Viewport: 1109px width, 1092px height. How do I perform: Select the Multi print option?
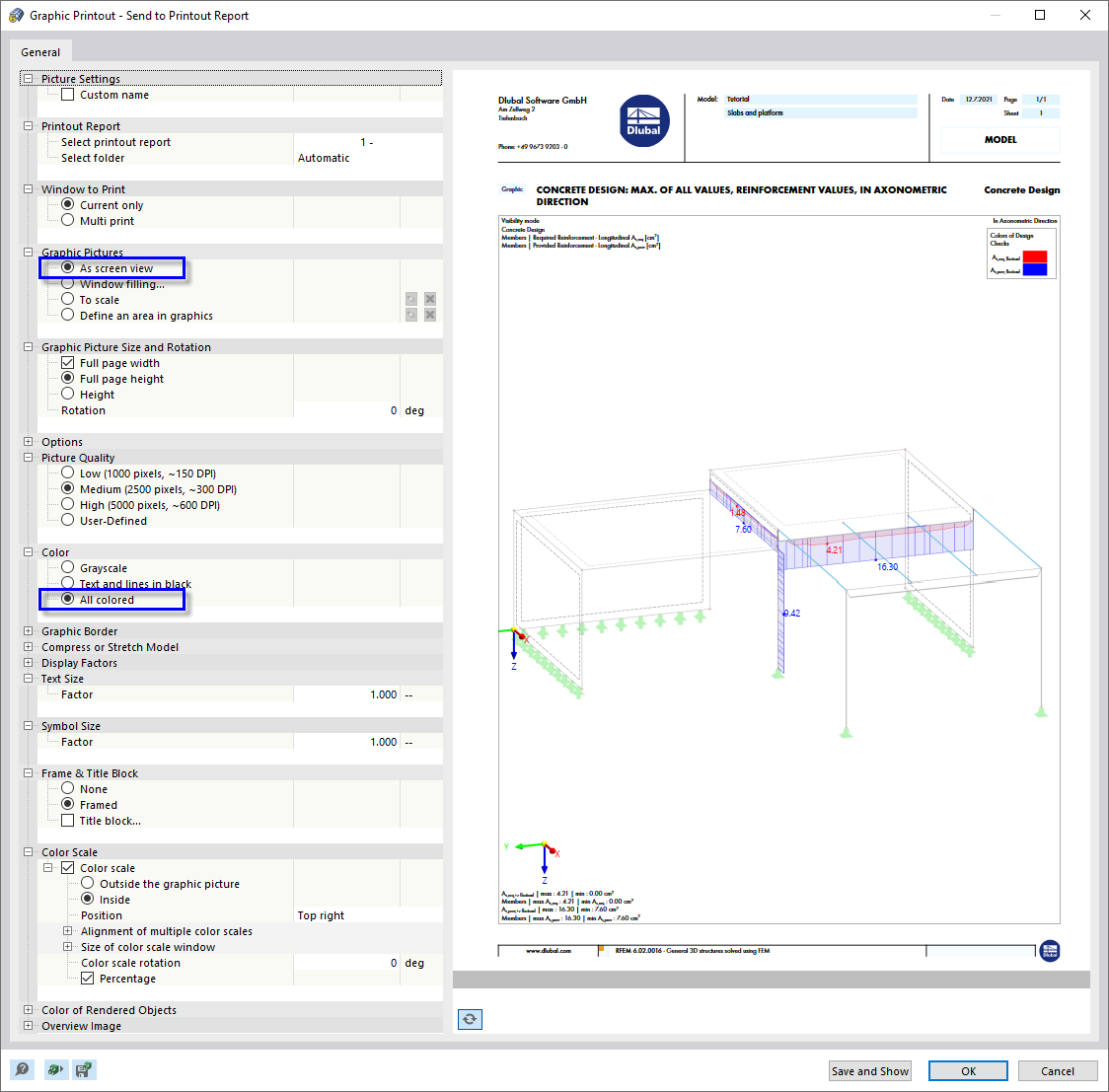tap(68, 220)
